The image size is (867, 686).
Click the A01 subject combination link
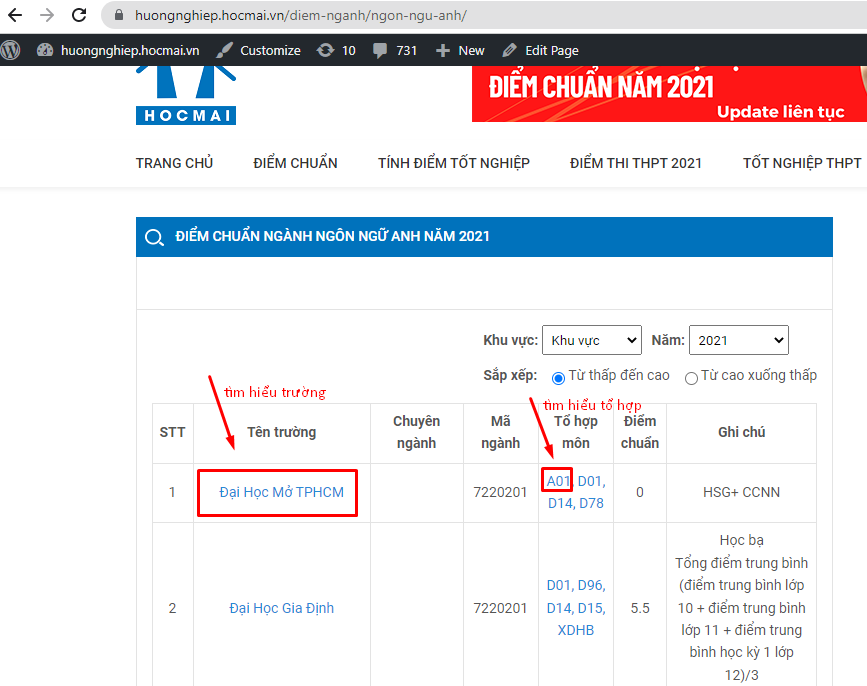(558, 481)
